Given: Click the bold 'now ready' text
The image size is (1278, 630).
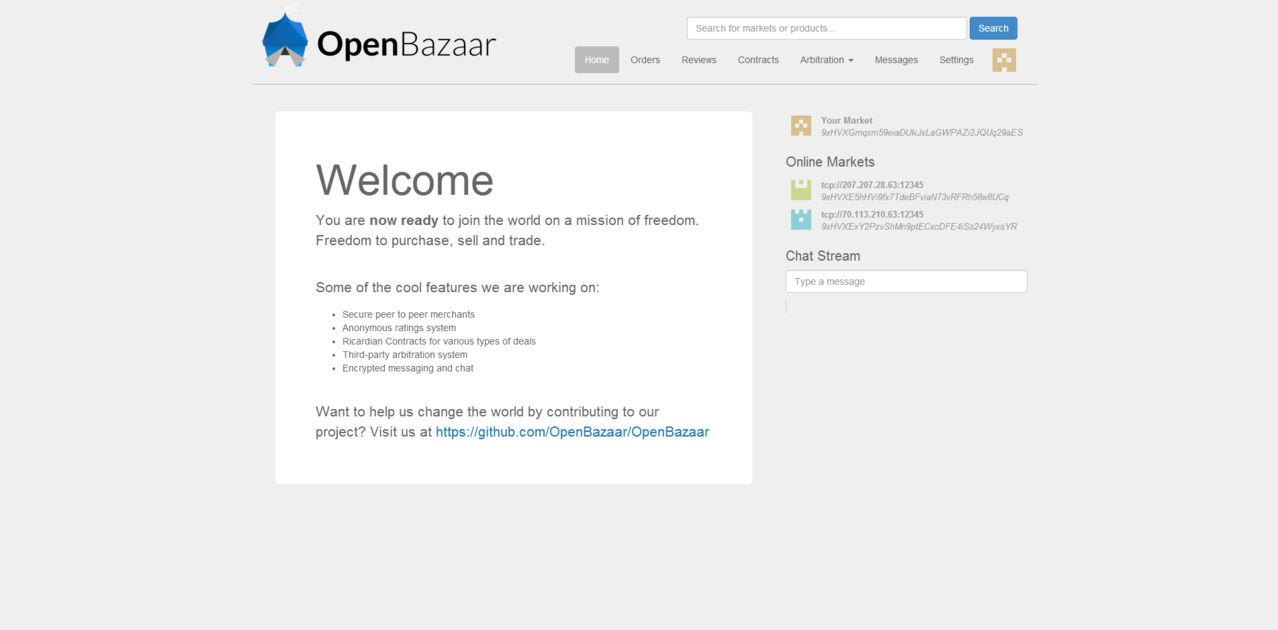Looking at the screenshot, I should (404, 220).
